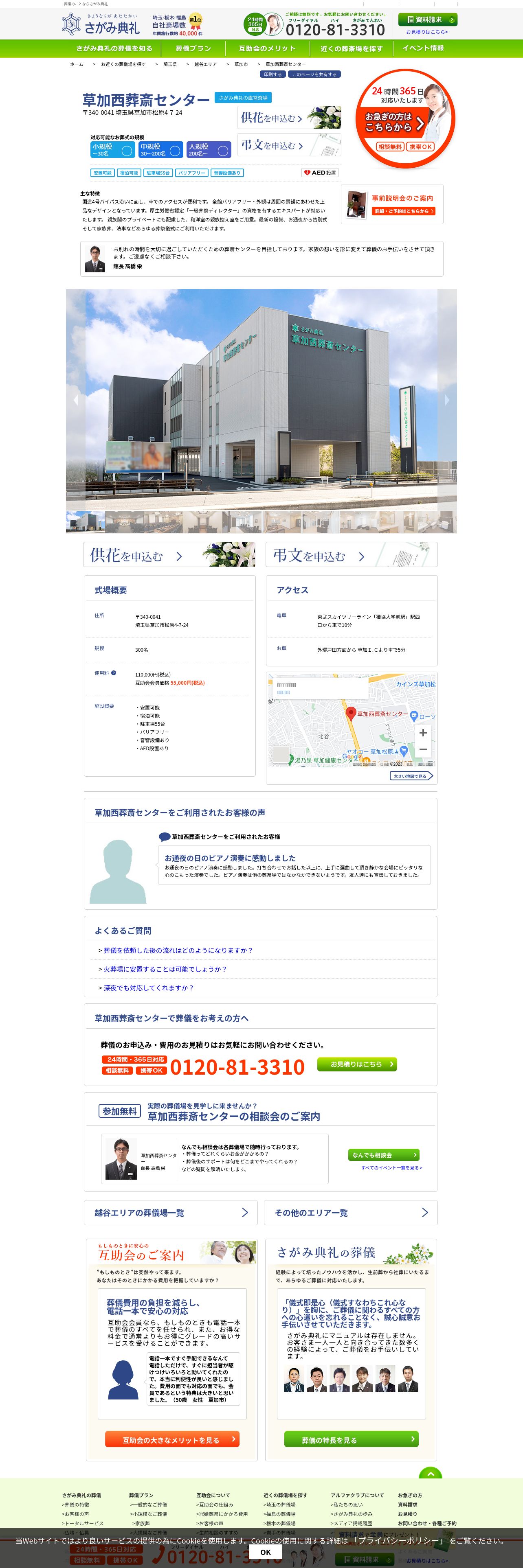523x1568 pixels.
Task: Click このページを共有する button
Action: (314, 74)
